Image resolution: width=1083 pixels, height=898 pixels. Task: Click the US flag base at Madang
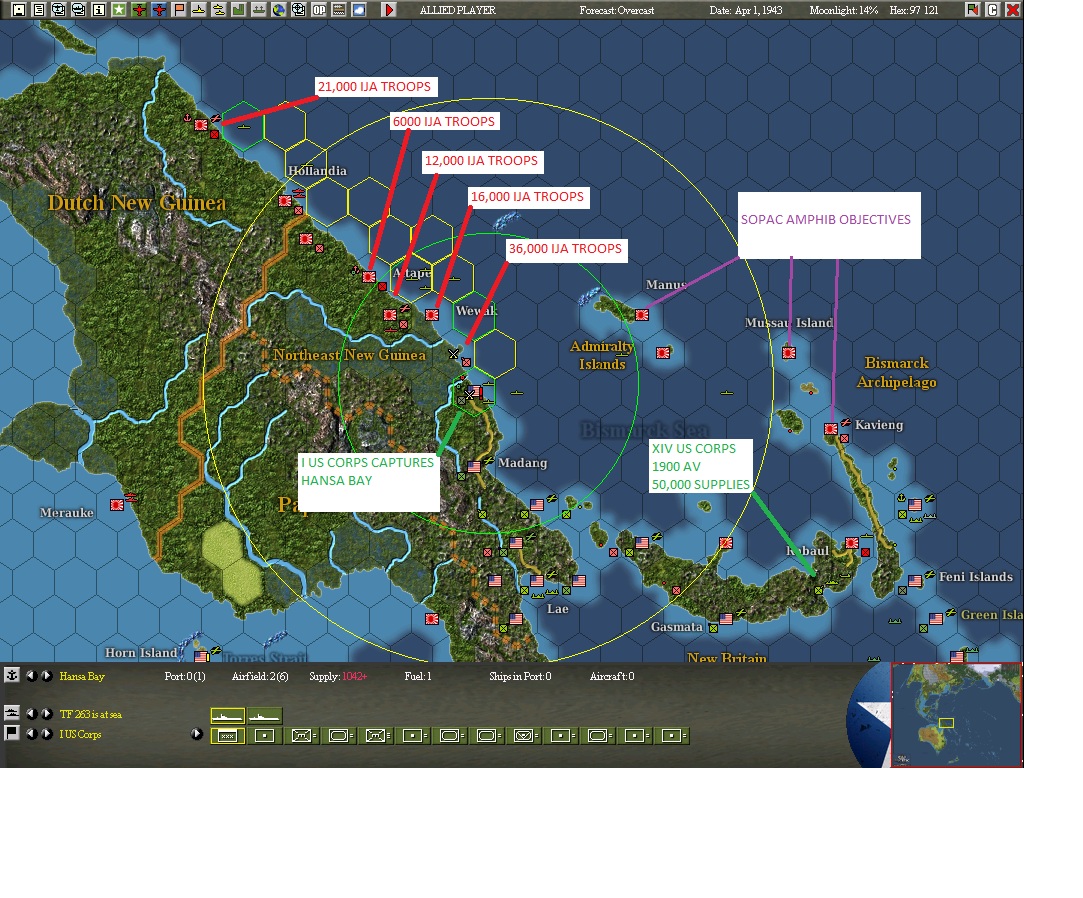(x=474, y=467)
